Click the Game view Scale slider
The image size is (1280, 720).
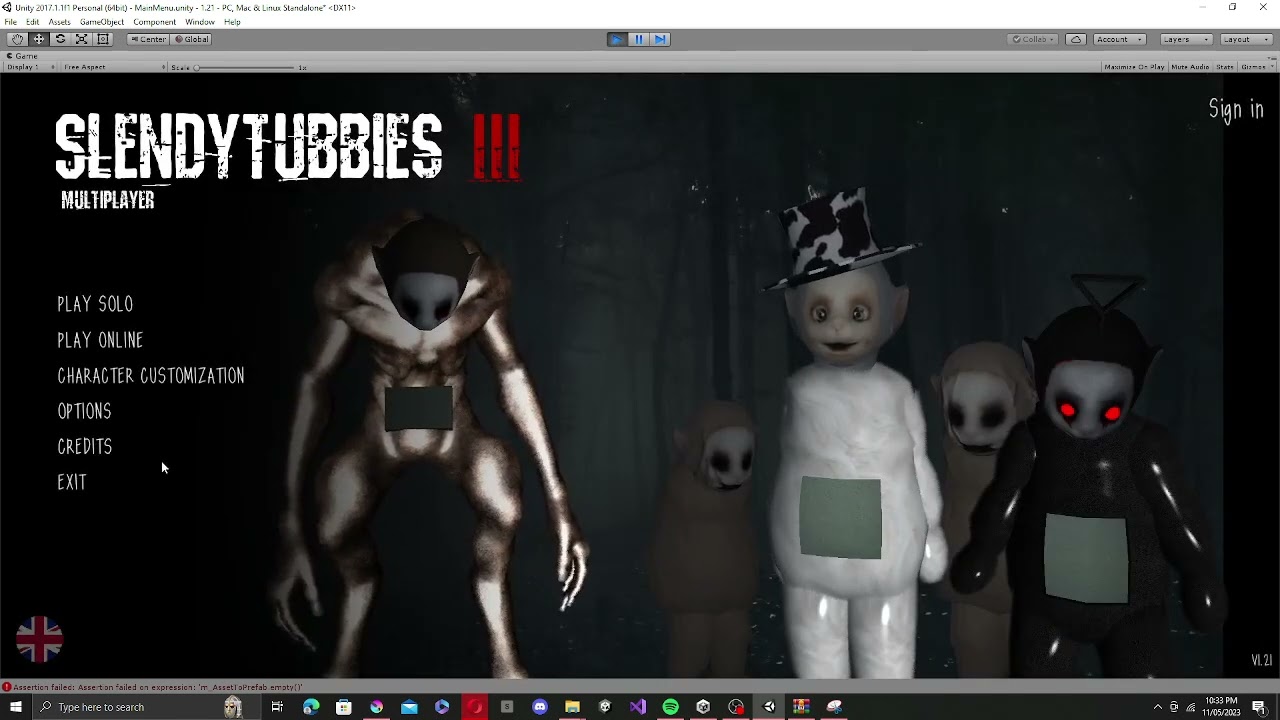click(246, 67)
